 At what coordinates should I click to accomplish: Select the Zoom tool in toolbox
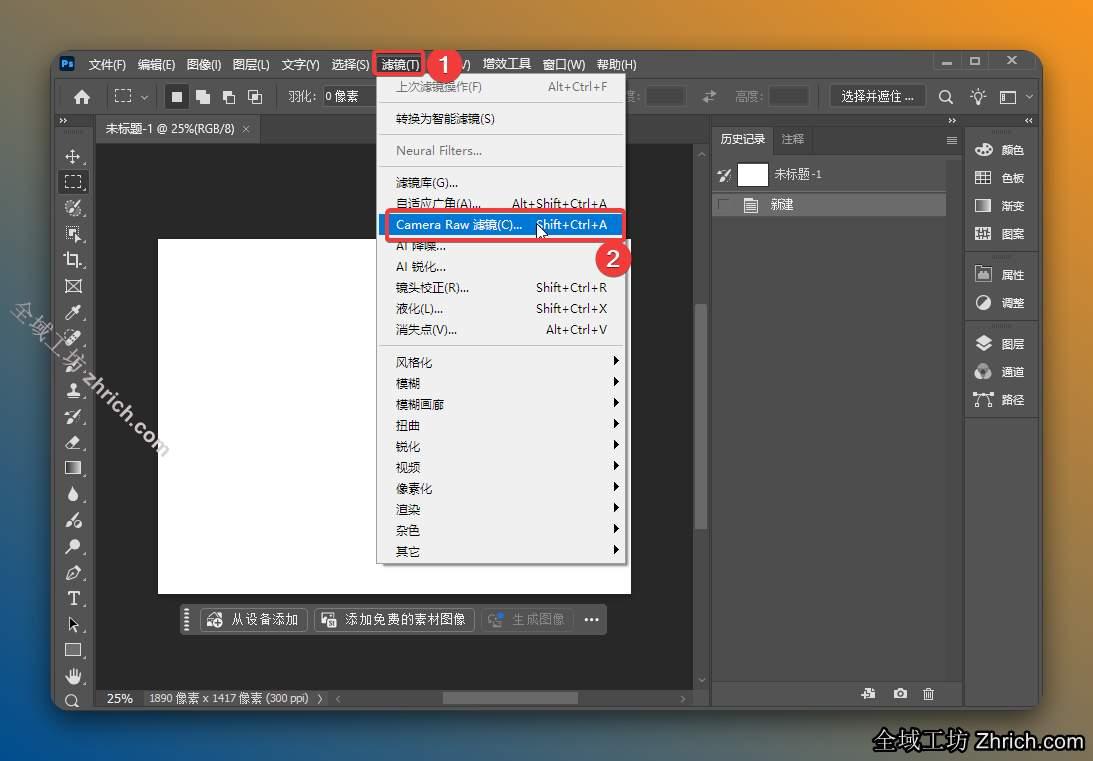tap(72, 700)
